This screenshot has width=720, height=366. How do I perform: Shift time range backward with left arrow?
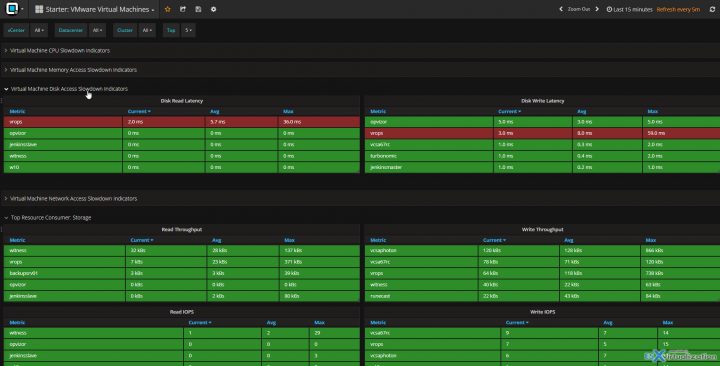coord(561,9)
